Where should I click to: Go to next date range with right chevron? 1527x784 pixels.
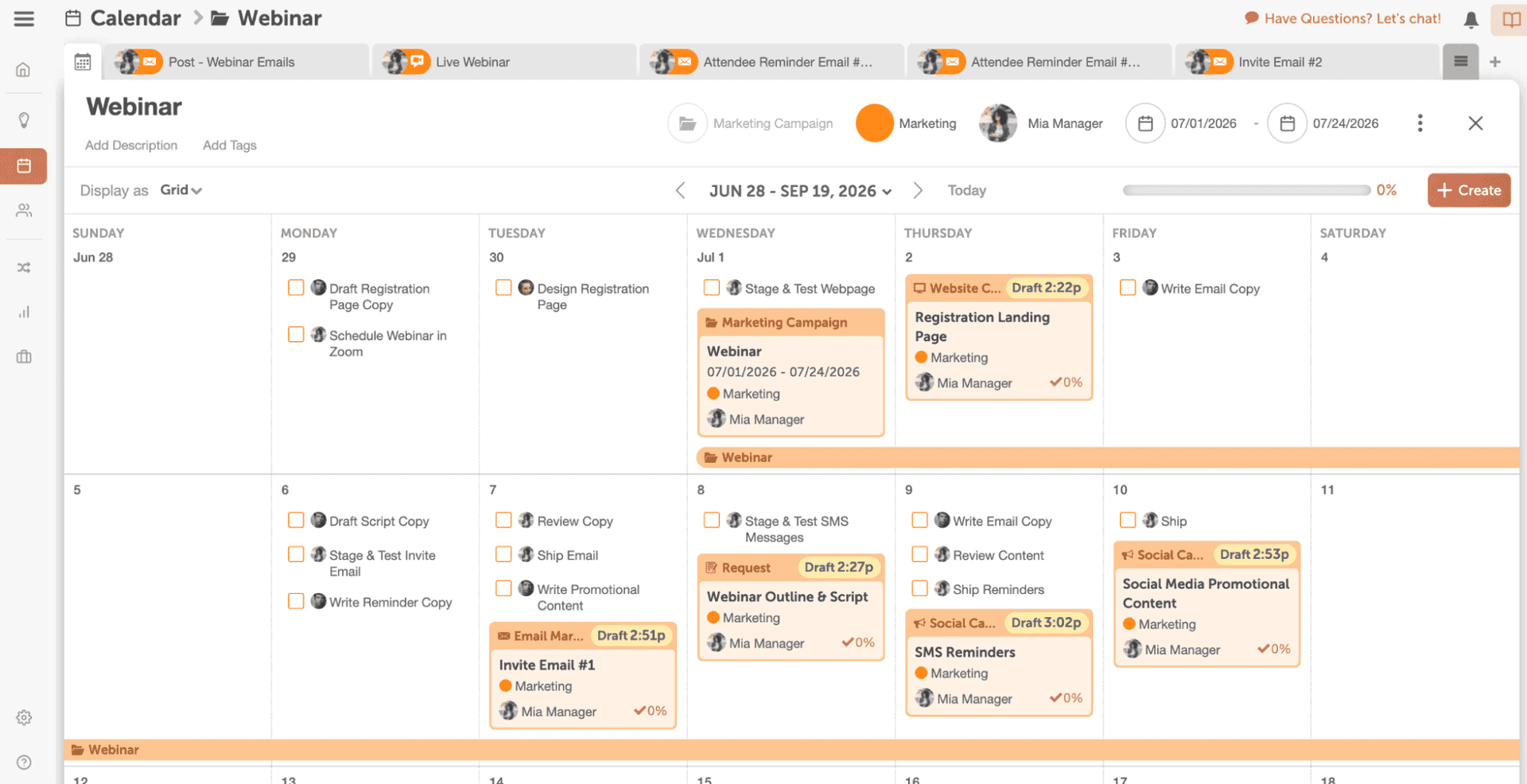pyautogui.click(x=918, y=190)
